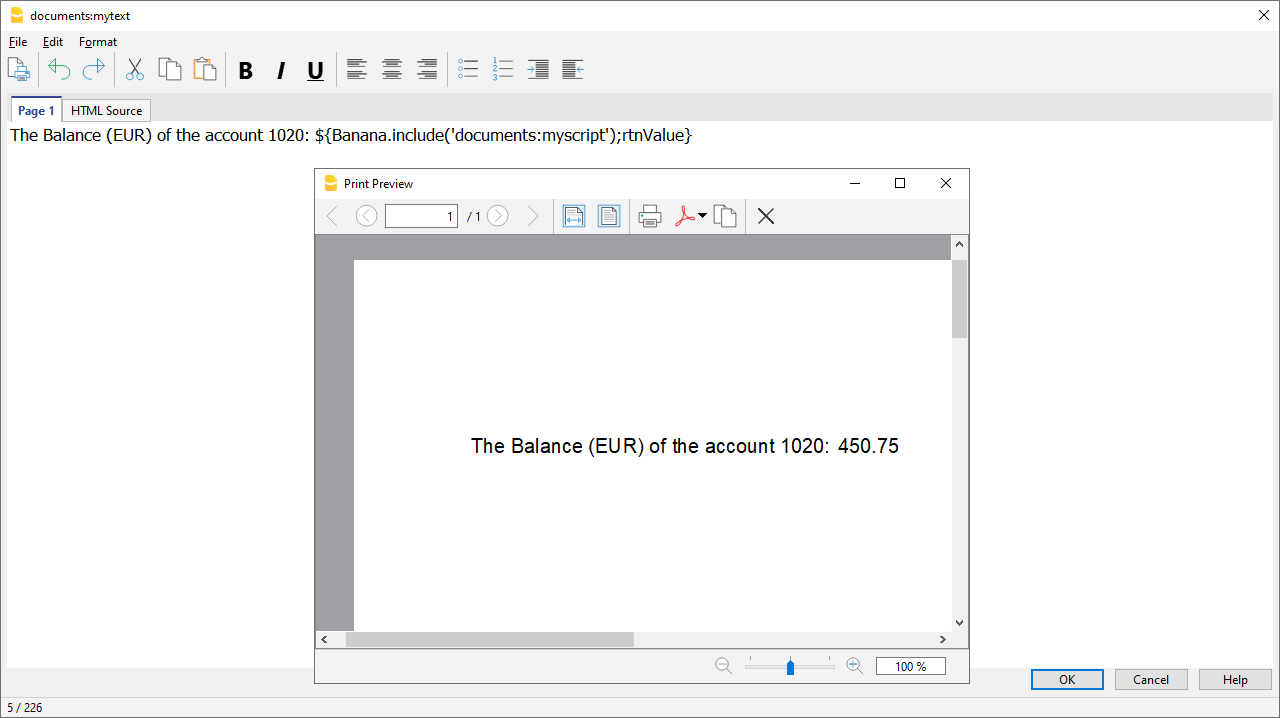Switch to the HTML Source tab

point(106,110)
